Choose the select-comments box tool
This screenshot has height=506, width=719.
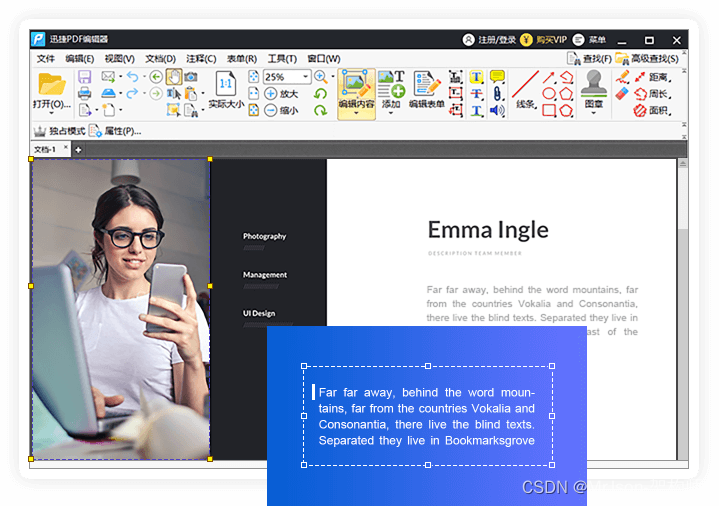173,110
